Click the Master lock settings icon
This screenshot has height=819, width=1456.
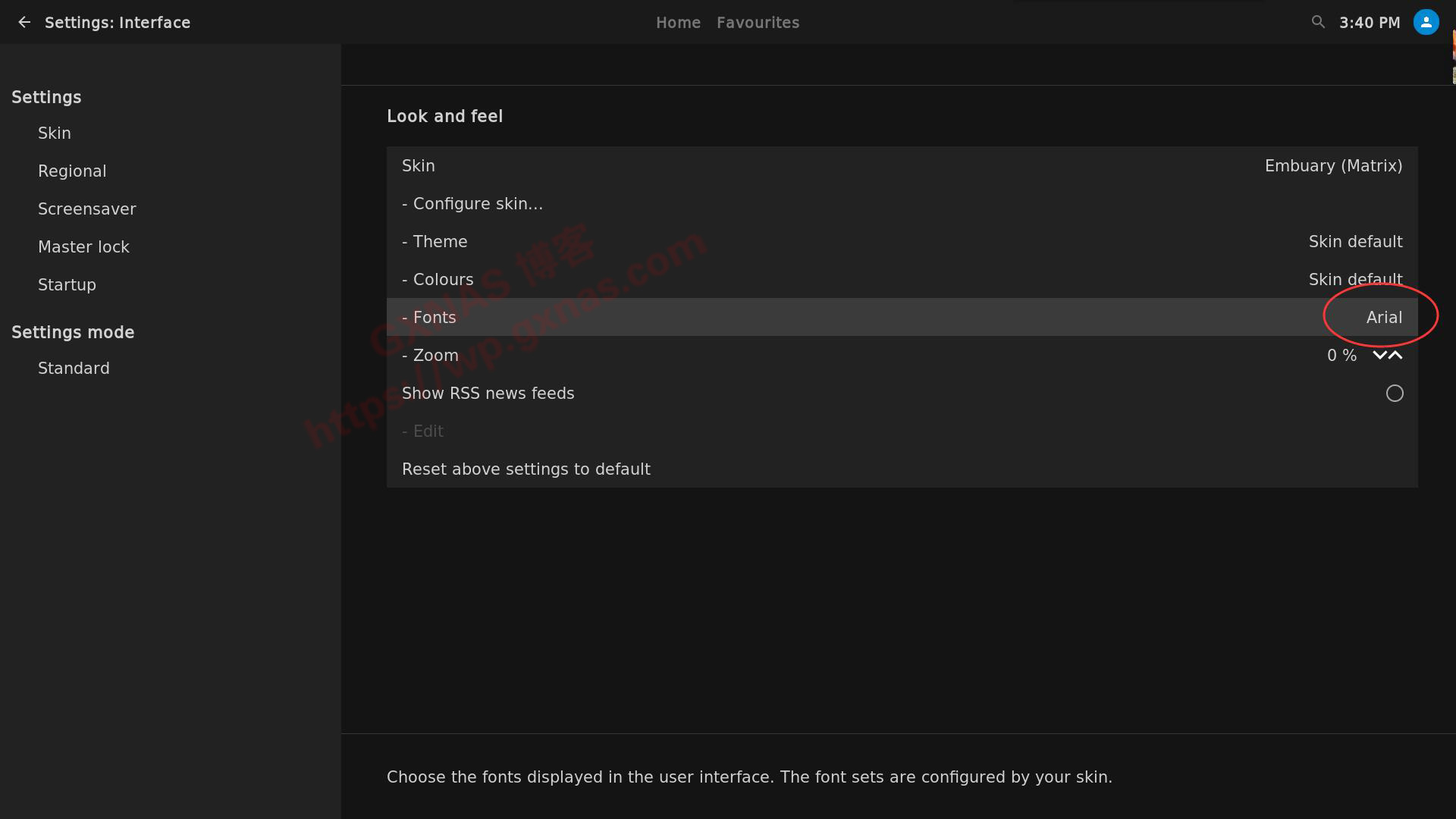[83, 246]
